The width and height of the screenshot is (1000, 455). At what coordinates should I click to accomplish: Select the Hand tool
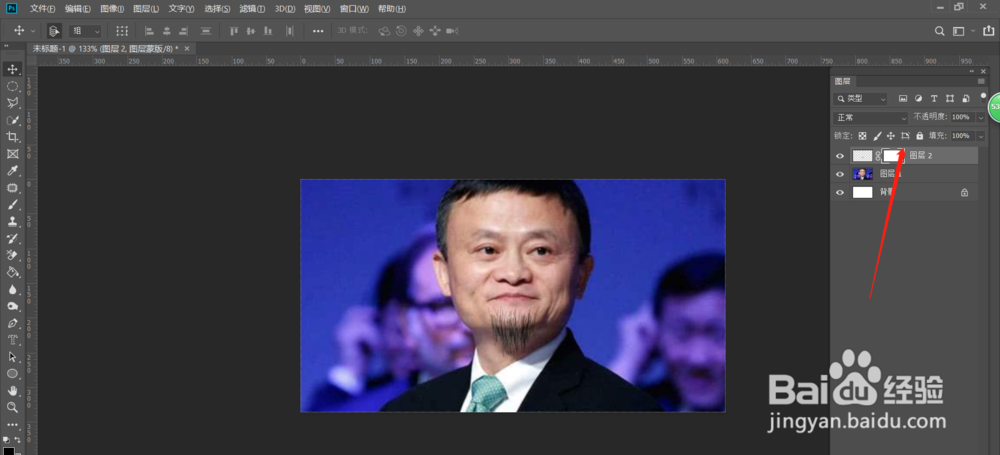(12, 390)
